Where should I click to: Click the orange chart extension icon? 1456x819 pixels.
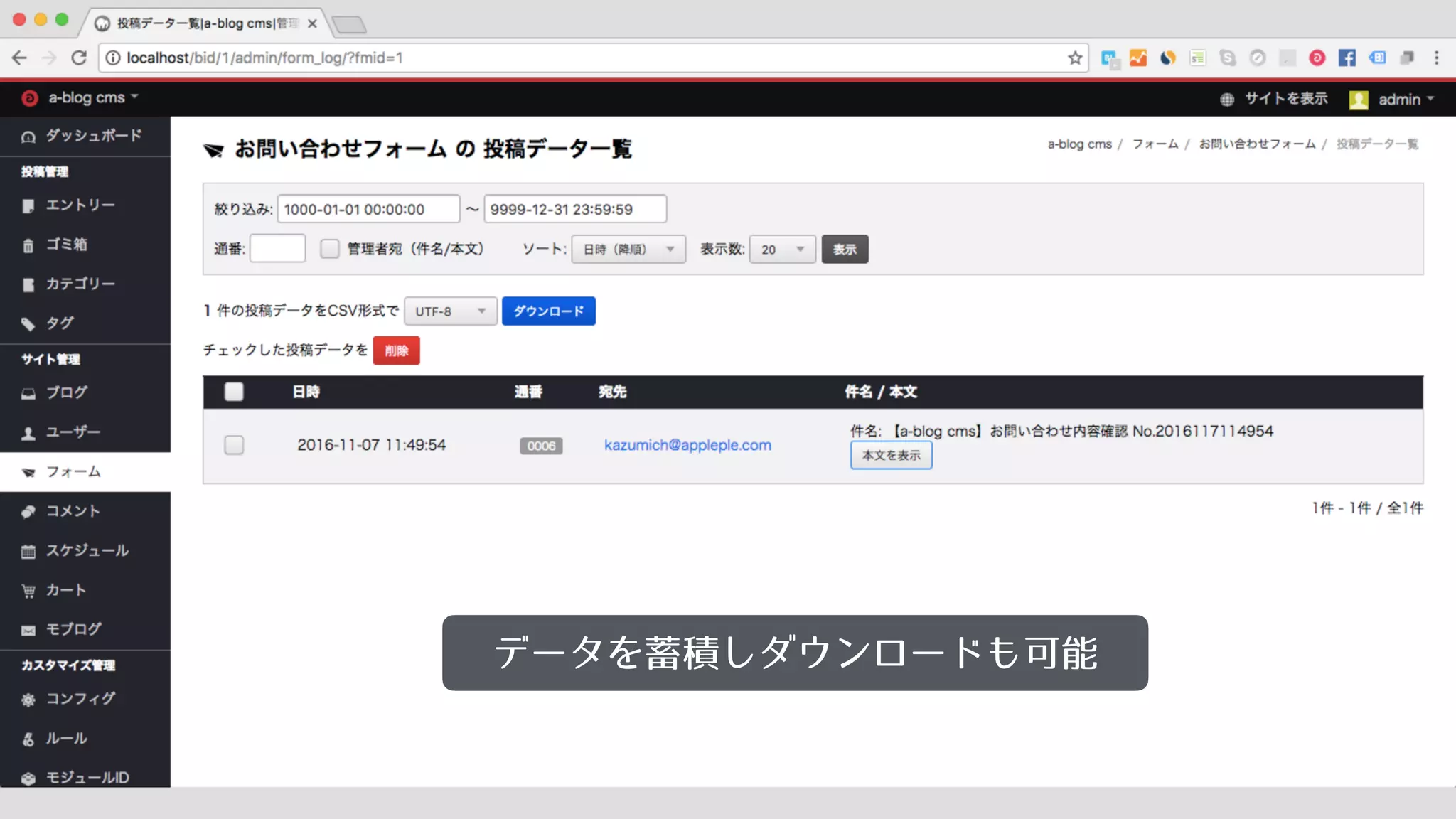[x=1138, y=58]
